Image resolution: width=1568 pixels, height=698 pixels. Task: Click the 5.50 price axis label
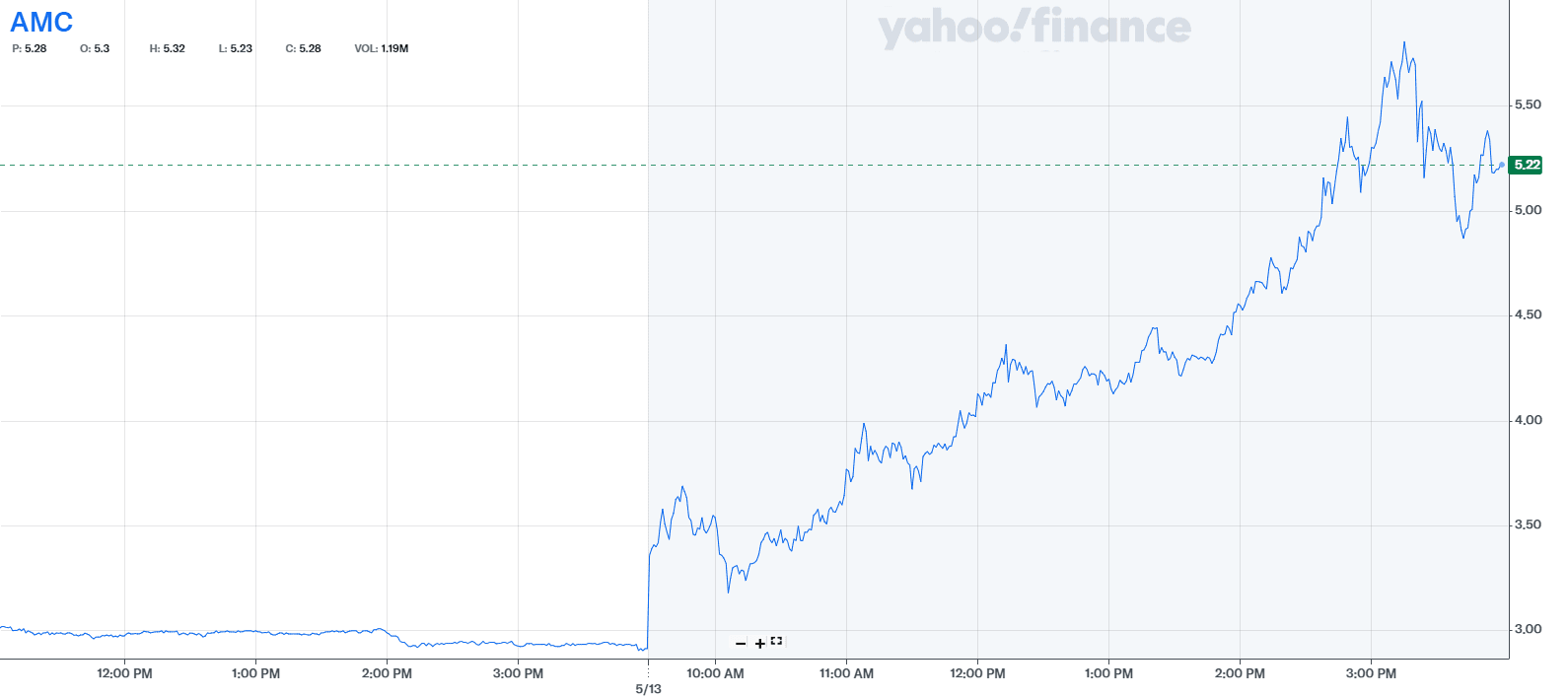click(x=1528, y=105)
